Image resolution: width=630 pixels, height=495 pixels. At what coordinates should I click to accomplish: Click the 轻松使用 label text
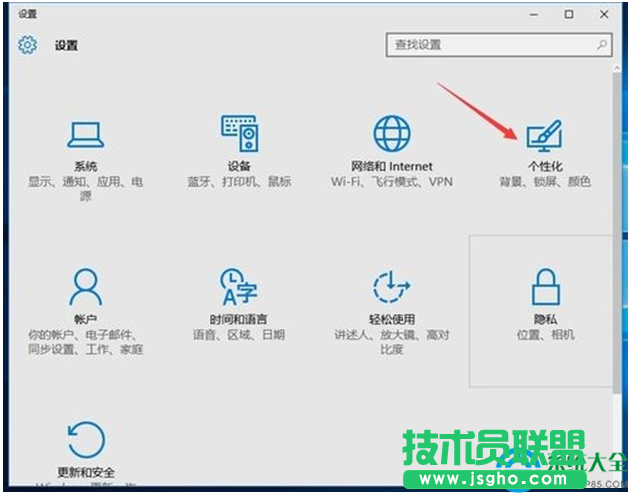392,319
